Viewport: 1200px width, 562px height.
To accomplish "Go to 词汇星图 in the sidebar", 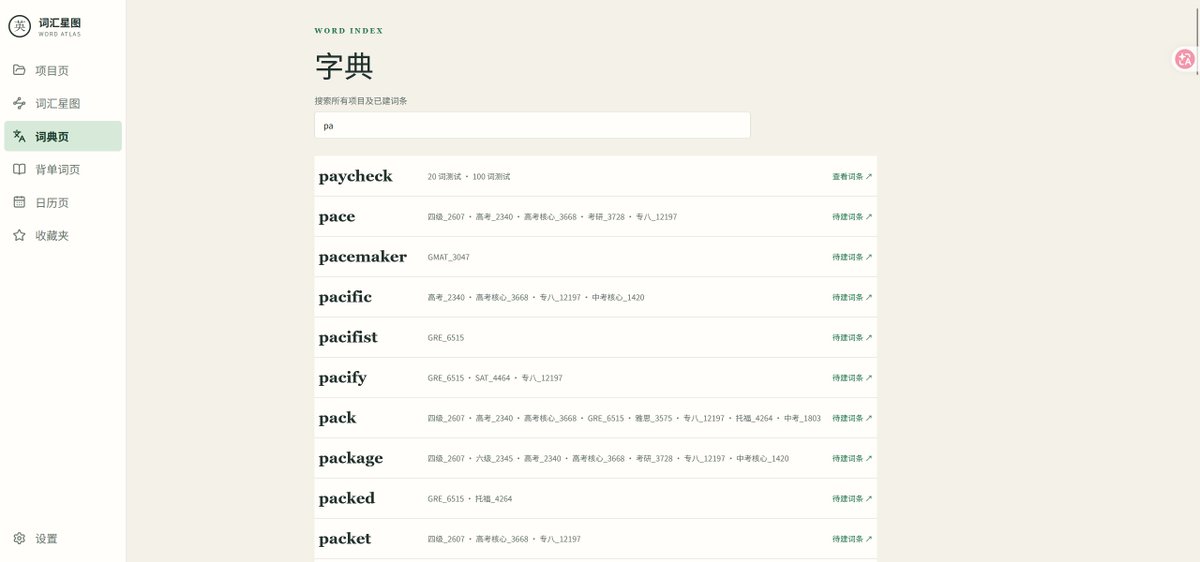I will (x=63, y=104).
